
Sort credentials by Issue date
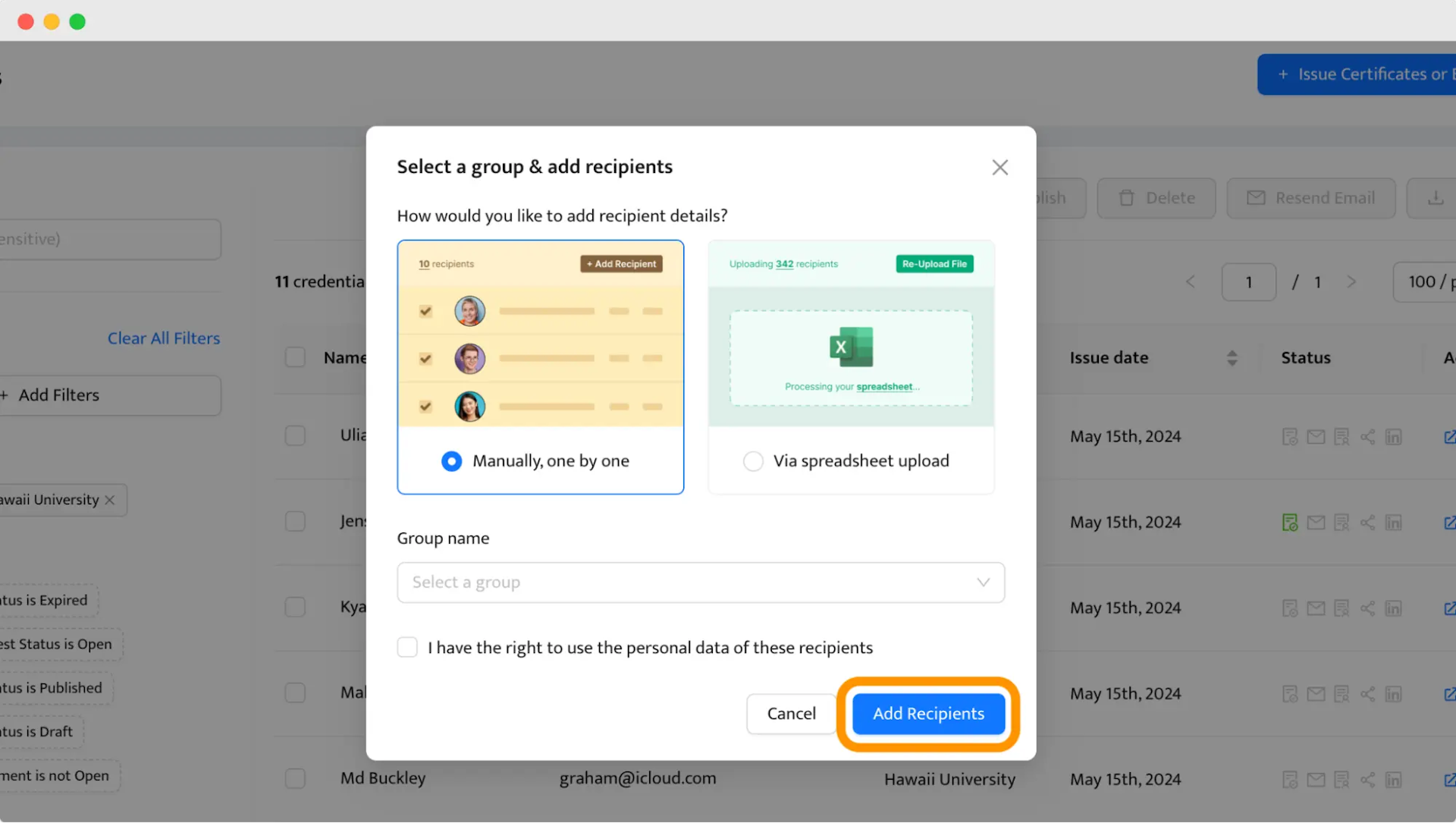coord(1231,357)
